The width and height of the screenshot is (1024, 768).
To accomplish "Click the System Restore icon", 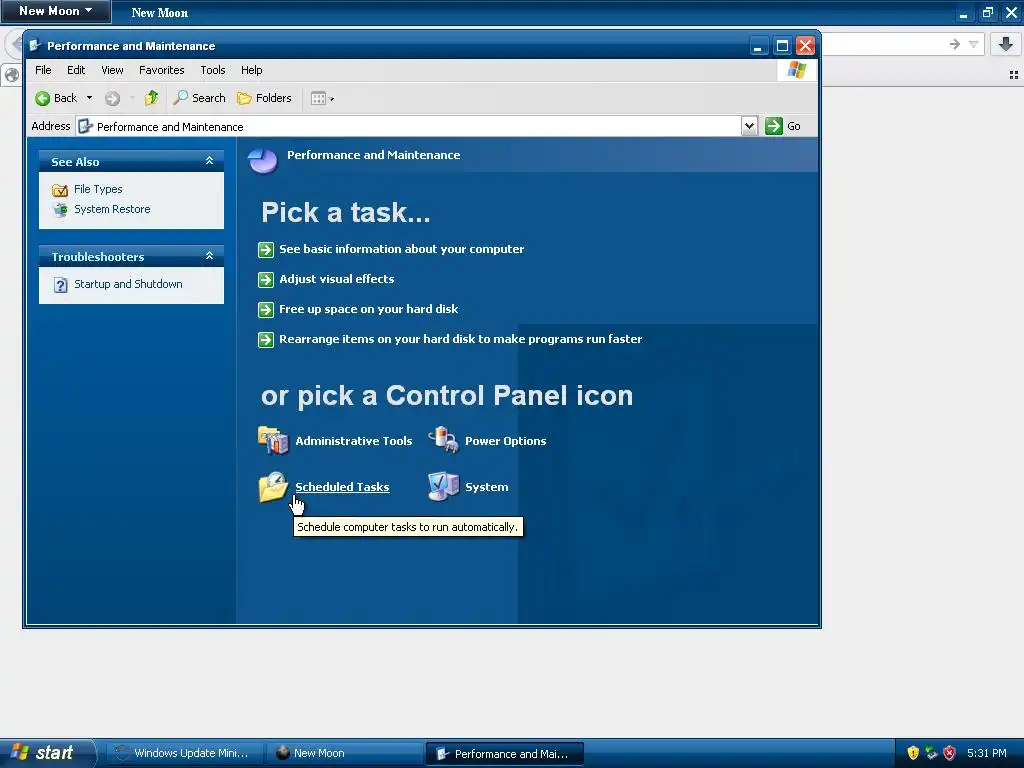I will point(60,210).
